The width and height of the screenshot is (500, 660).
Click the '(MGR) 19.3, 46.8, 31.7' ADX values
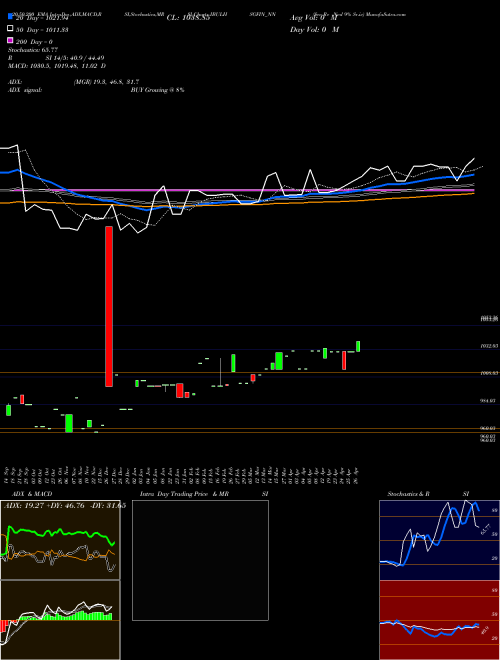(106, 82)
